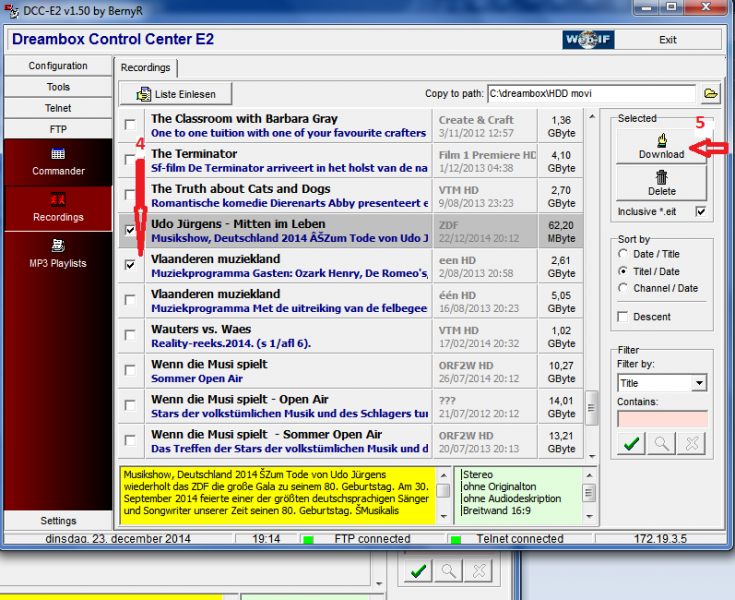Delete selected recordings with trash icon
The height and width of the screenshot is (600, 735).
click(x=661, y=182)
